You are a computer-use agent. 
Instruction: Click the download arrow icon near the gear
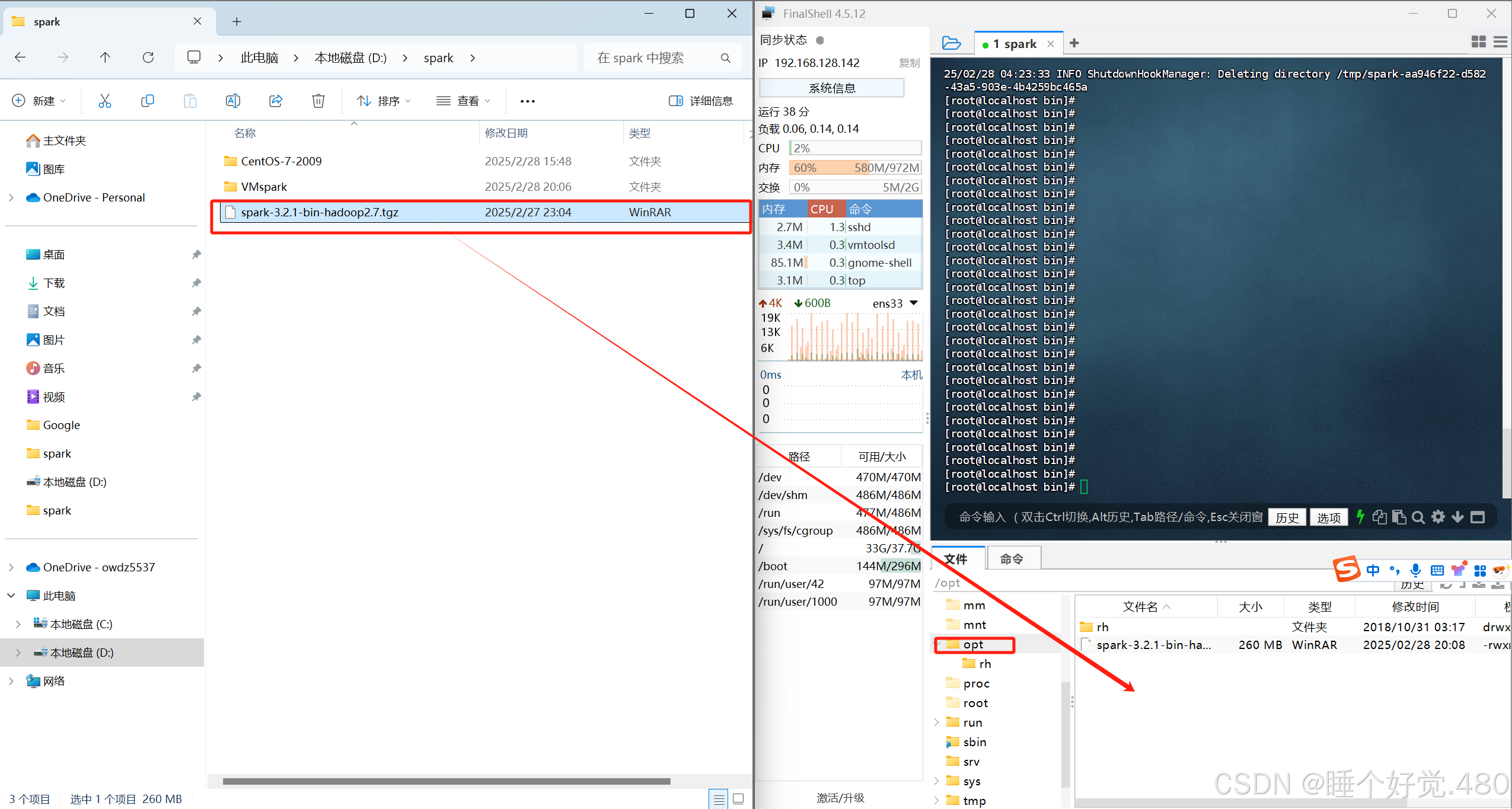pos(1457,517)
